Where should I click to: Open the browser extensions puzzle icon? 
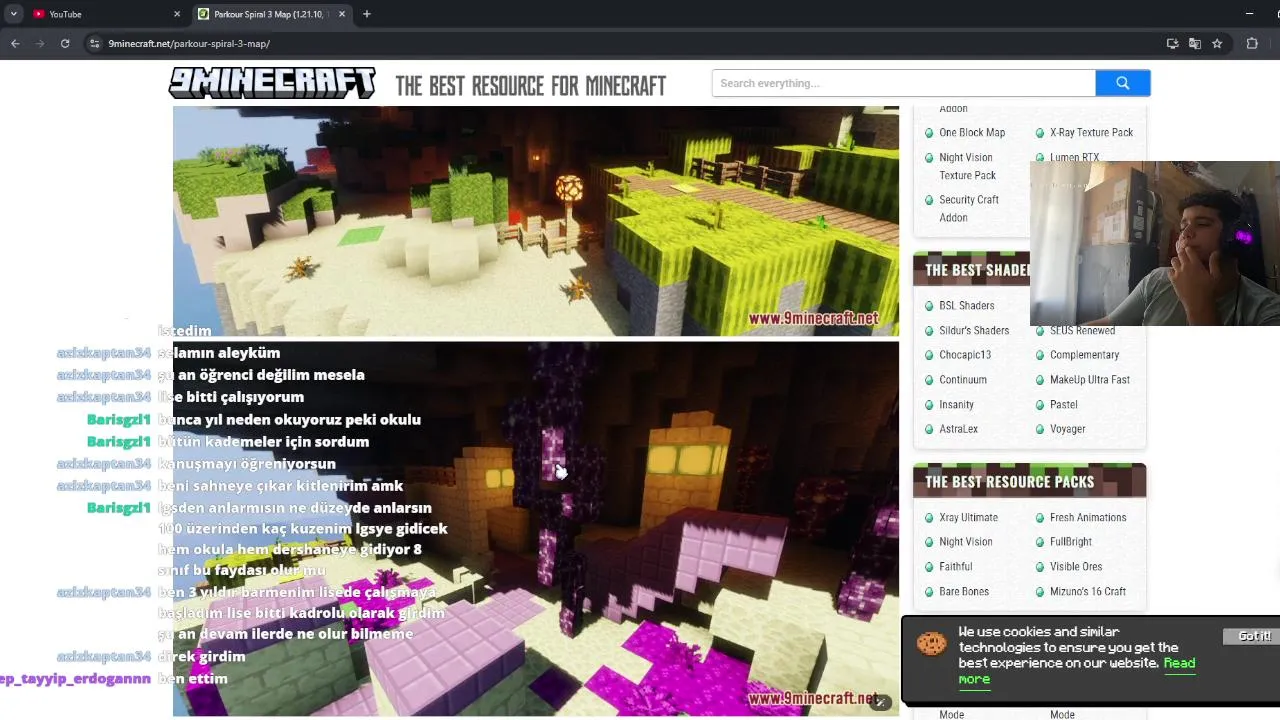(x=1252, y=43)
